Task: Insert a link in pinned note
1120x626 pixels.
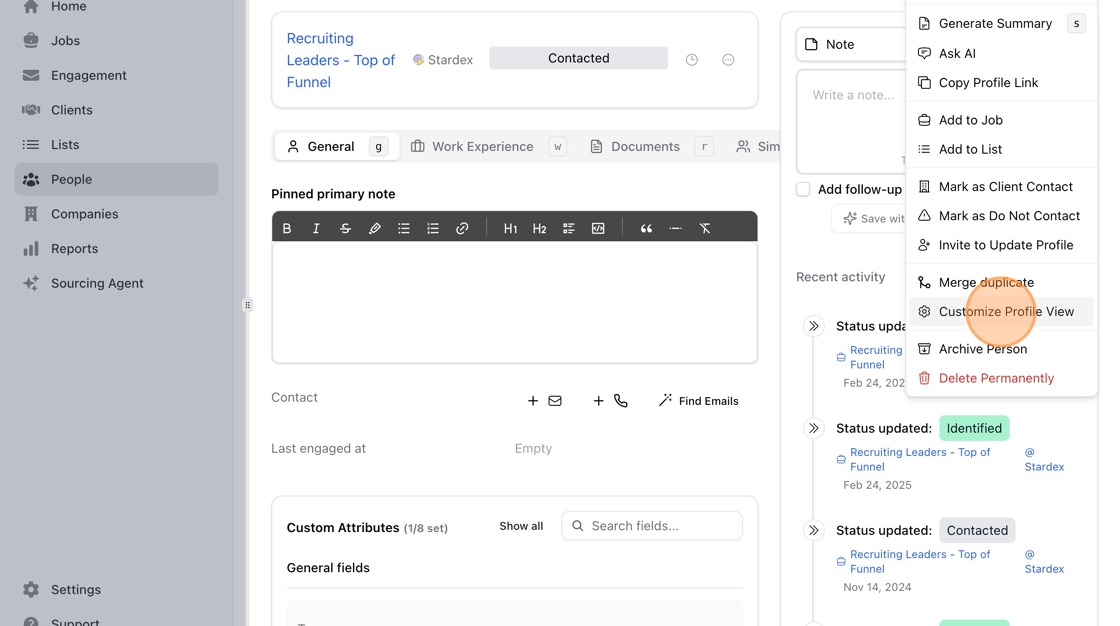Action: [x=462, y=228]
